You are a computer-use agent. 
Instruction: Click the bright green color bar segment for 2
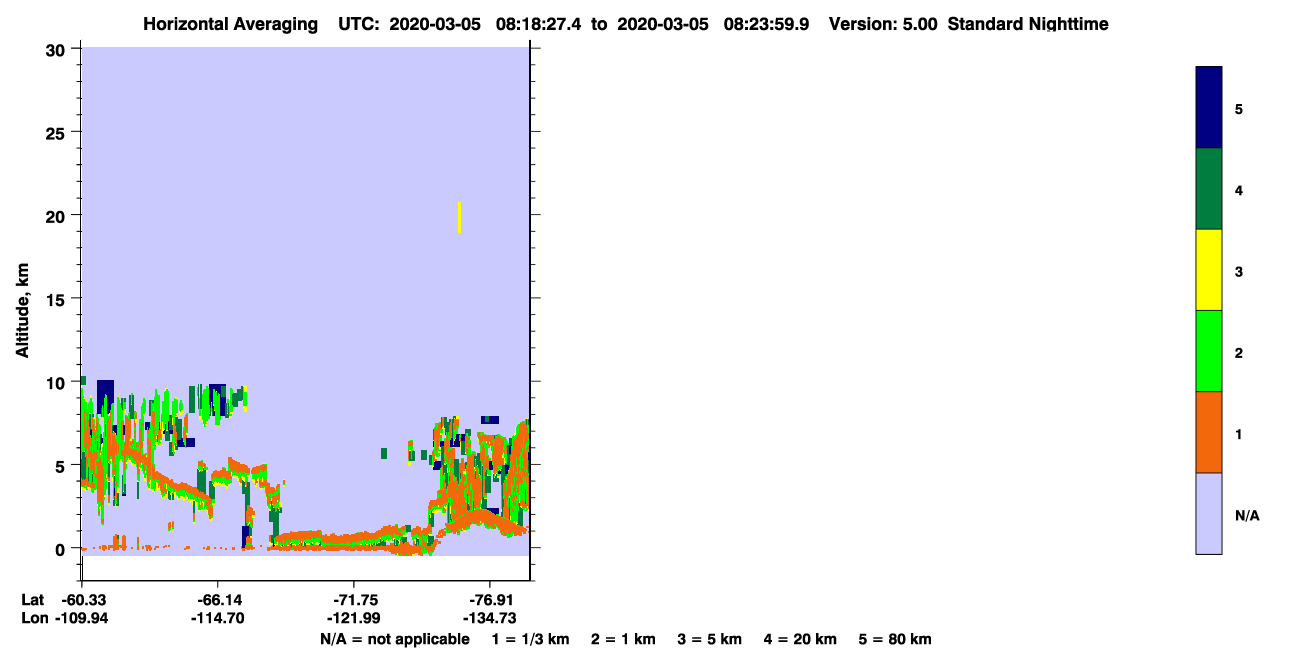point(1209,351)
